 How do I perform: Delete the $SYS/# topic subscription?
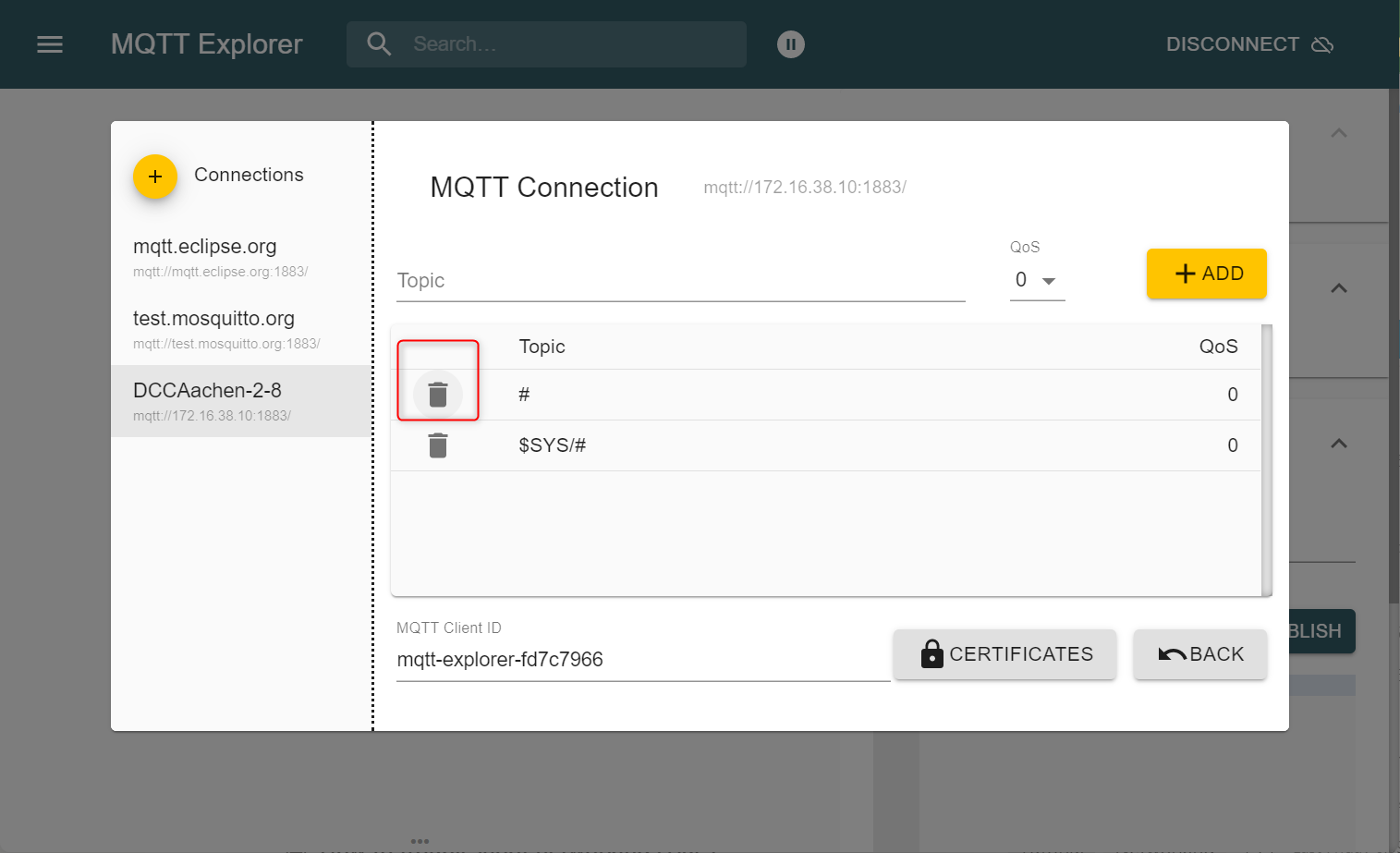pyautogui.click(x=438, y=445)
